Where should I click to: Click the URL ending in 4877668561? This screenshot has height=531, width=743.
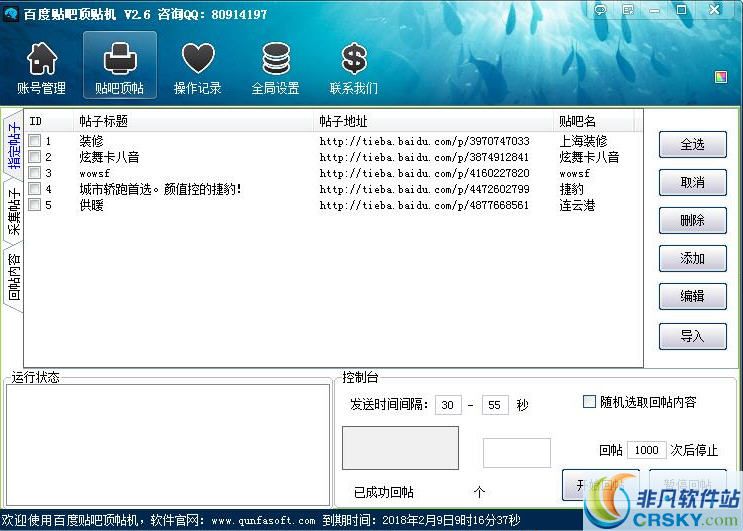424,205
